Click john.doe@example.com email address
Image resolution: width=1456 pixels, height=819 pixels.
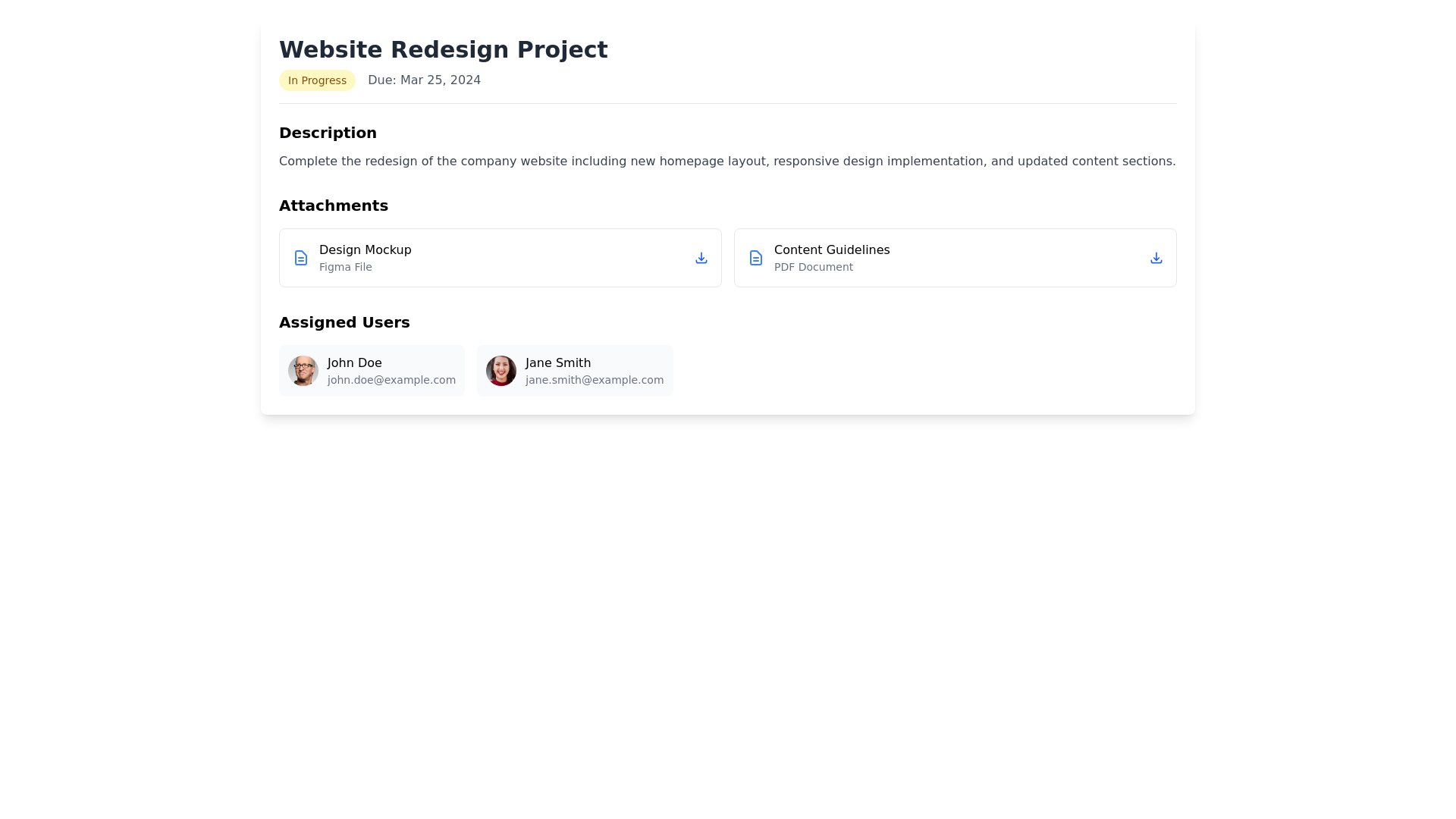click(x=391, y=380)
